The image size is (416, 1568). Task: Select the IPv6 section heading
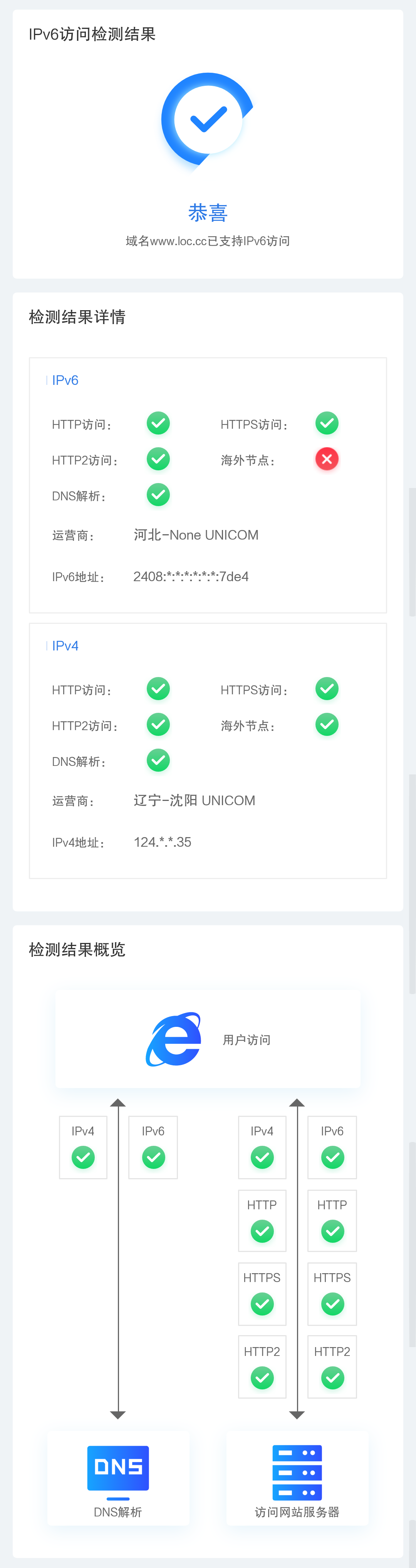click(x=65, y=380)
